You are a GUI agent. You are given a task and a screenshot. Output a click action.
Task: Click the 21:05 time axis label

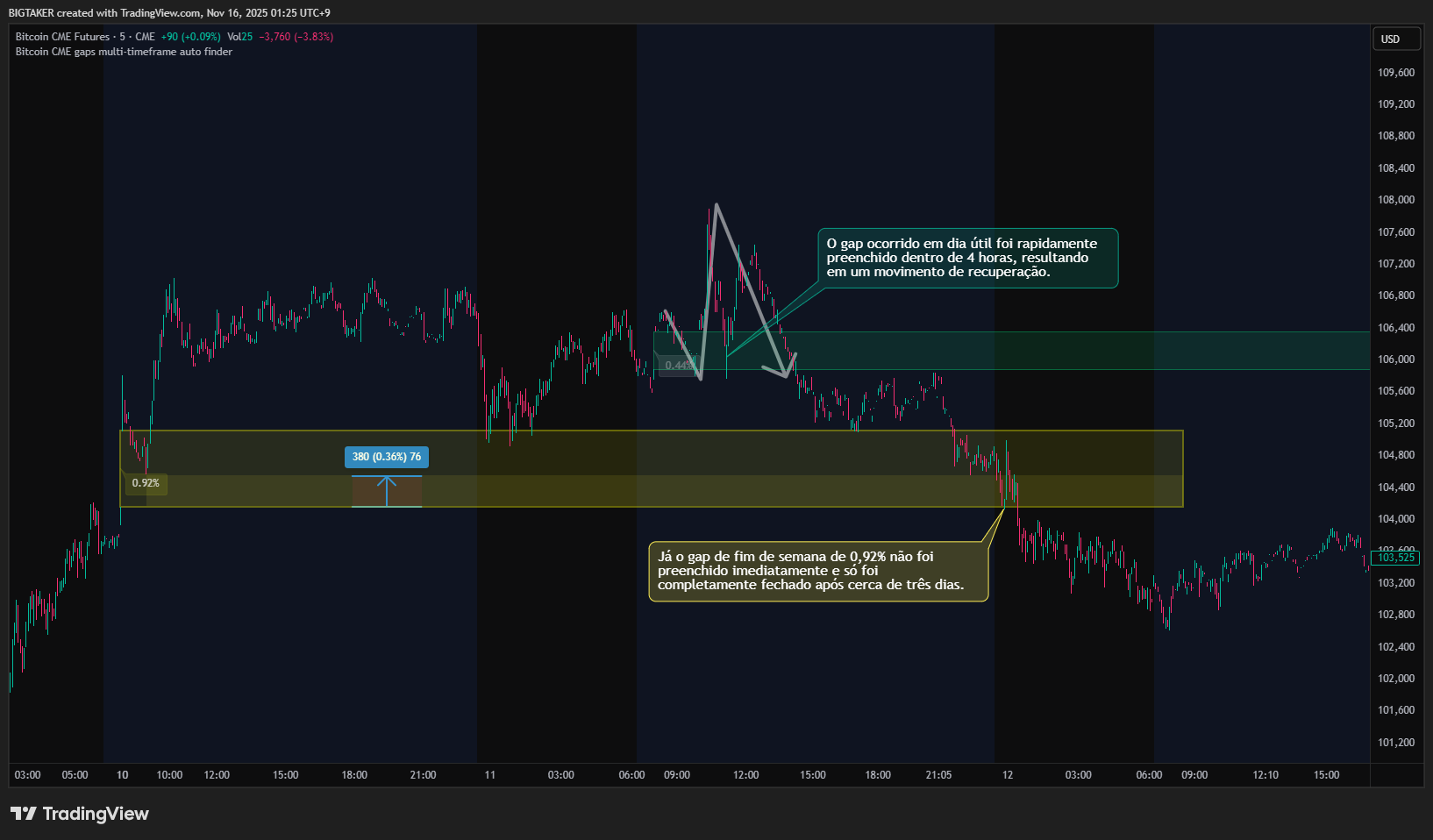[x=938, y=775]
